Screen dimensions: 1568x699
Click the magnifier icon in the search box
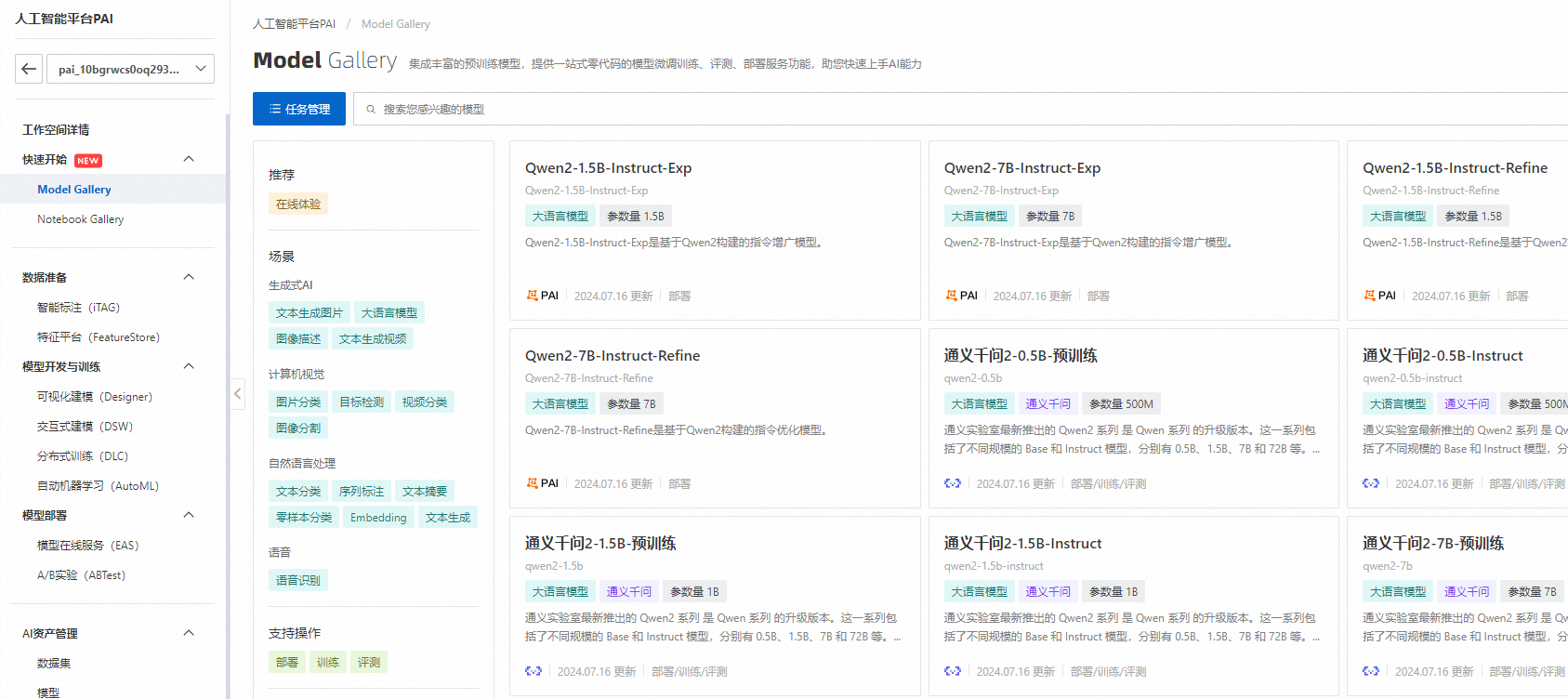pos(371,110)
